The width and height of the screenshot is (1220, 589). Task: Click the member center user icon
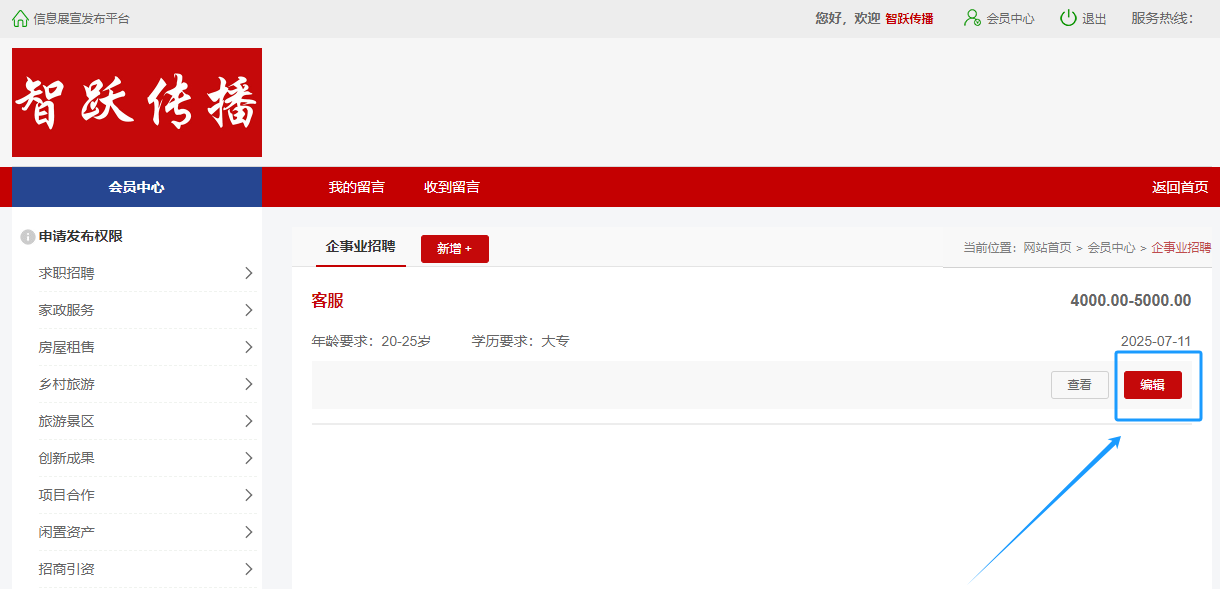[972, 18]
